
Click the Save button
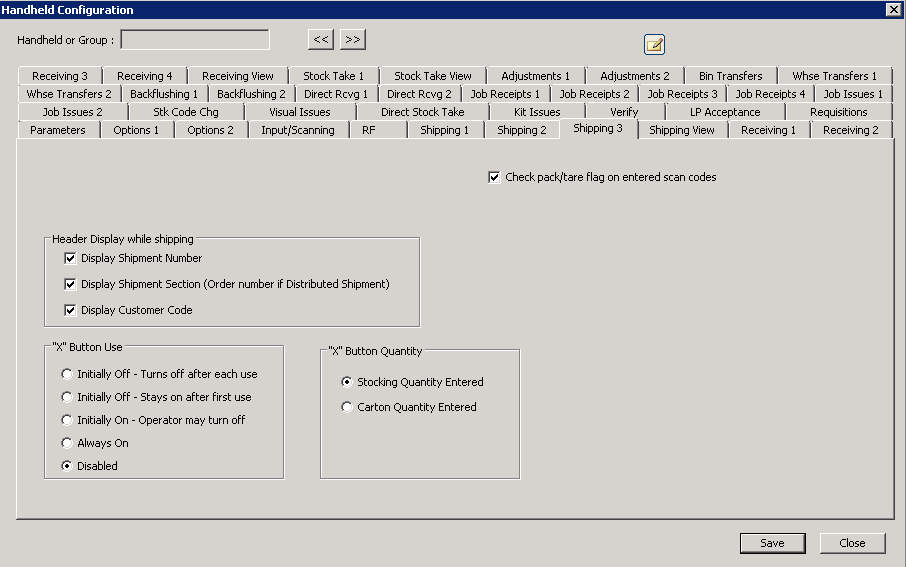coord(772,543)
